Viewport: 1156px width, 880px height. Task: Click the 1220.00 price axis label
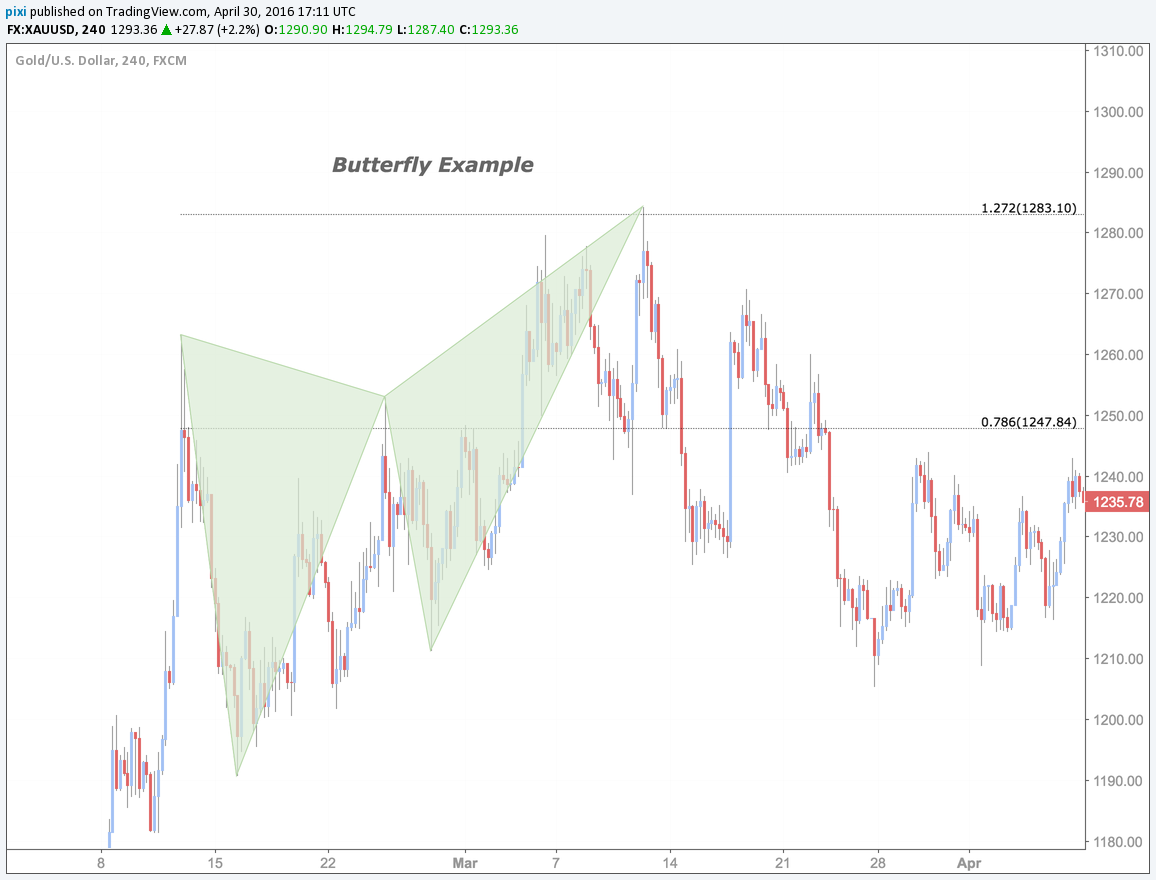1118,598
